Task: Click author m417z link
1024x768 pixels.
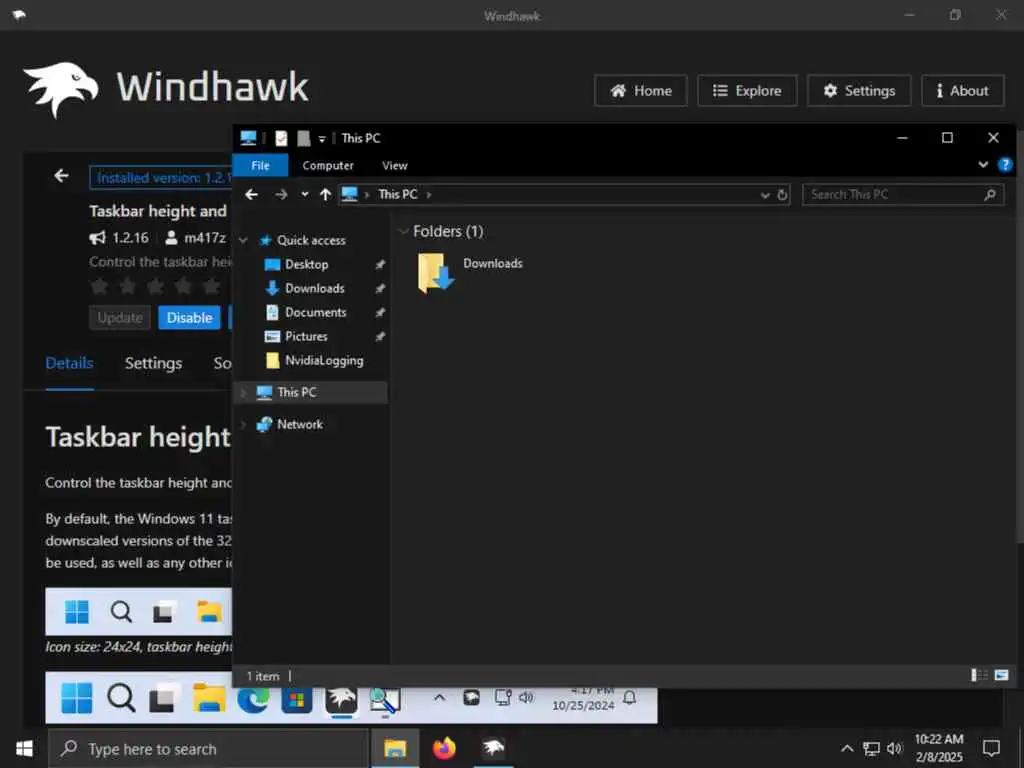Action: pyautogui.click(x=204, y=238)
